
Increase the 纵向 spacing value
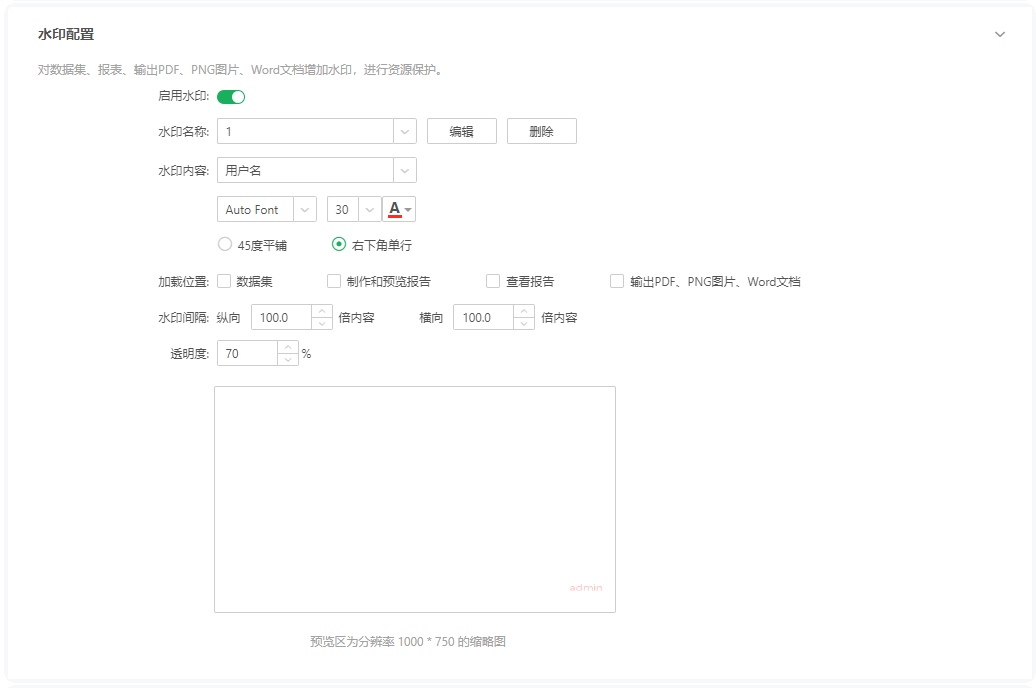[x=322, y=311]
